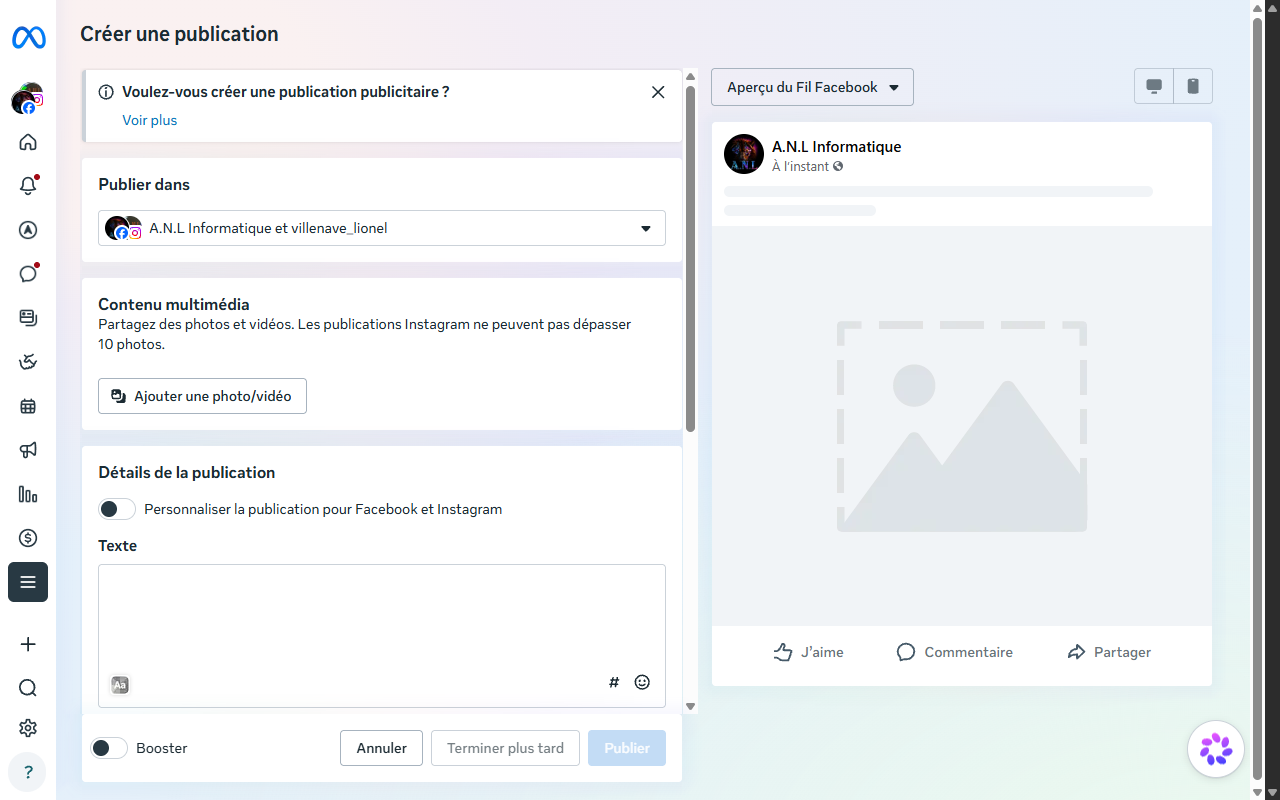Click Partager in the preview

pyautogui.click(x=1109, y=652)
